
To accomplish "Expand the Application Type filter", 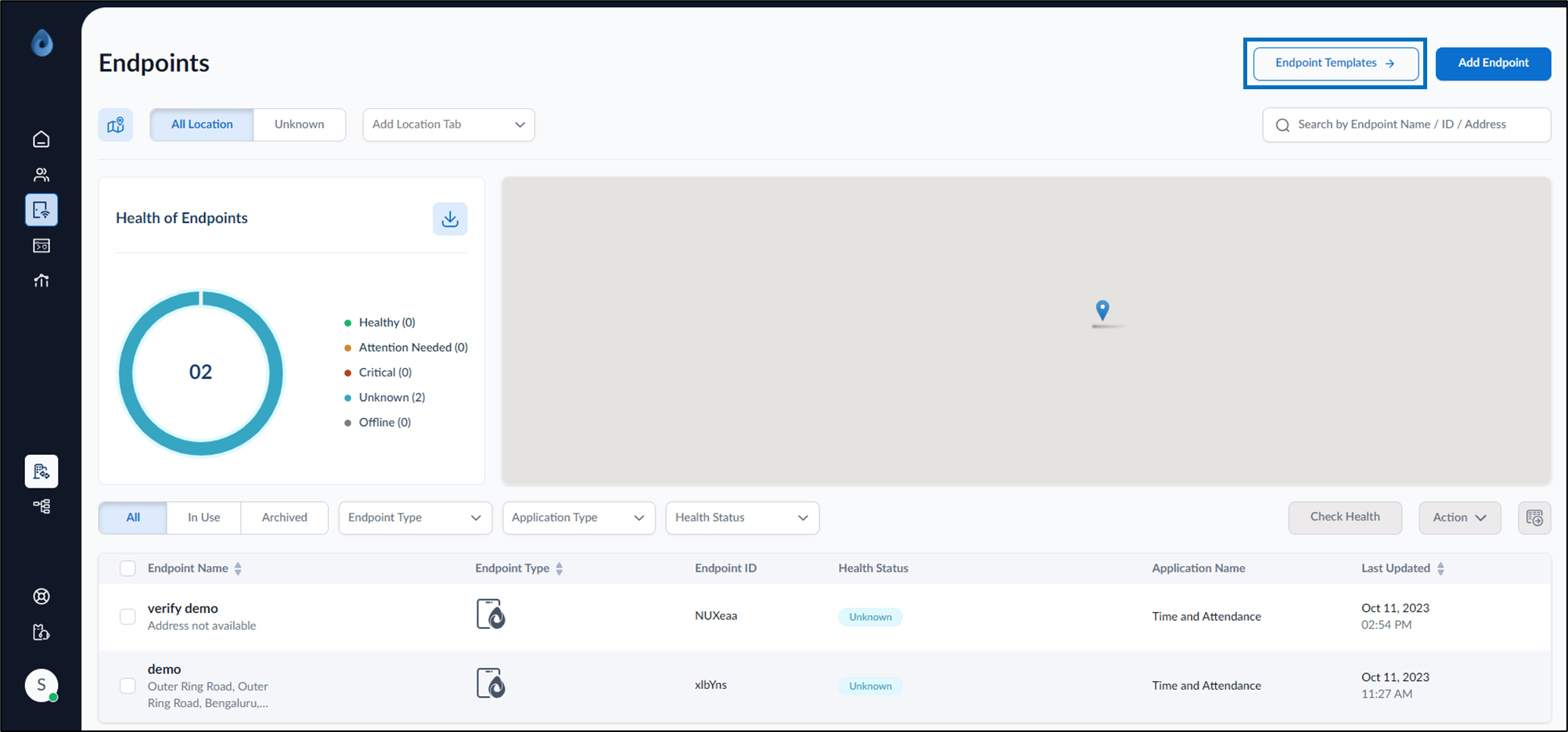I will [x=579, y=517].
